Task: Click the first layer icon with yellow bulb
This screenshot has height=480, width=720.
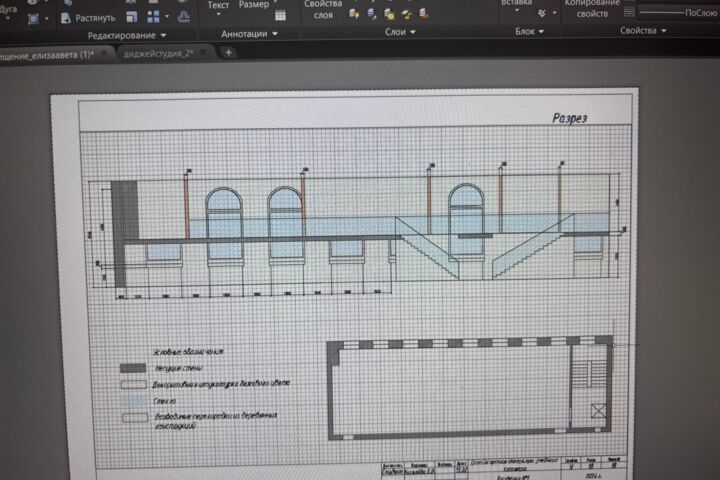Action: click(x=354, y=14)
